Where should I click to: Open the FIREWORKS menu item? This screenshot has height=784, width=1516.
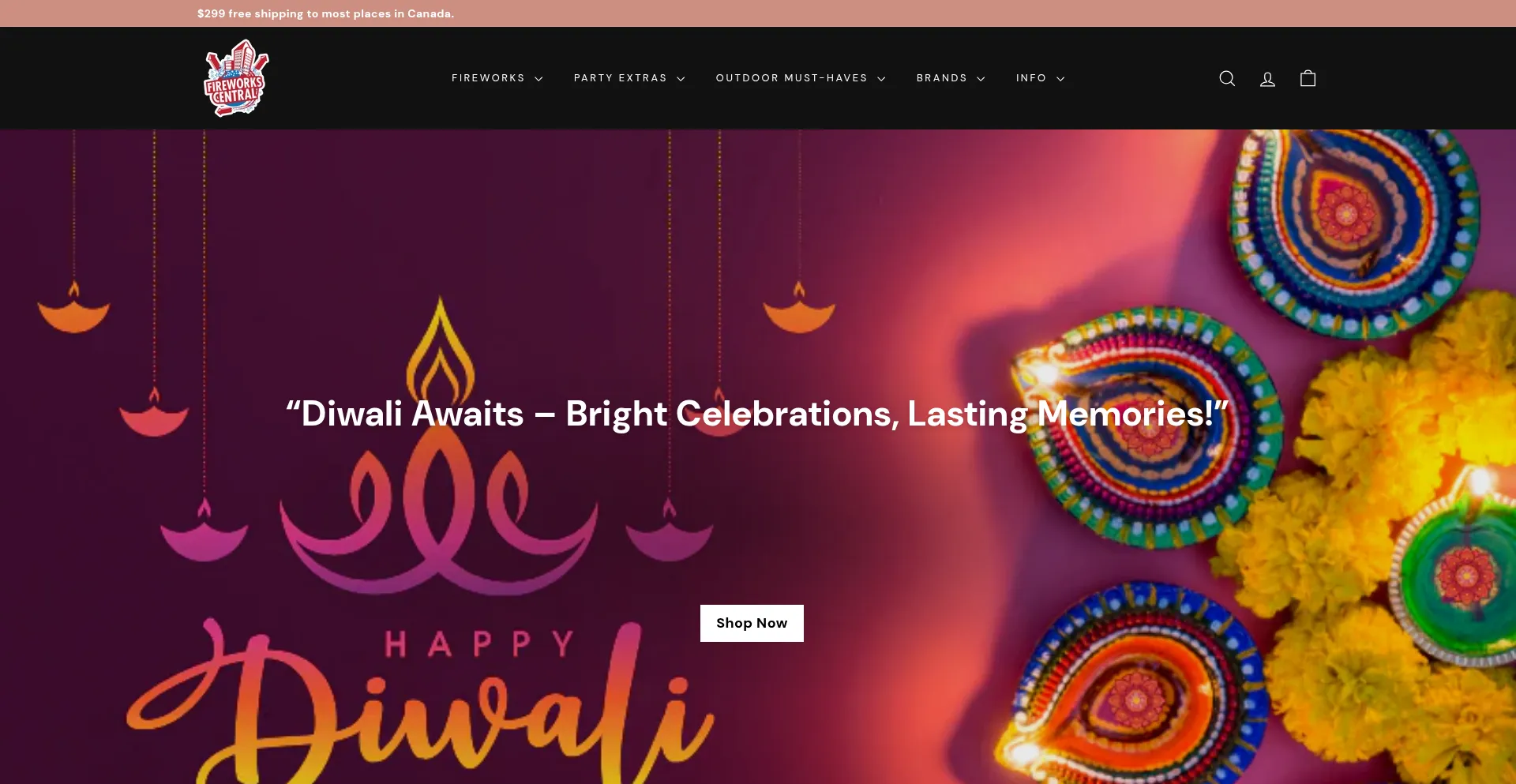[x=488, y=78]
